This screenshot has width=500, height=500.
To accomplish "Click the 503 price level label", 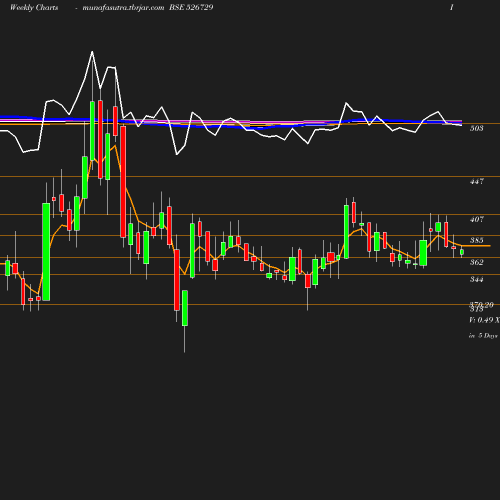I will (477, 128).
